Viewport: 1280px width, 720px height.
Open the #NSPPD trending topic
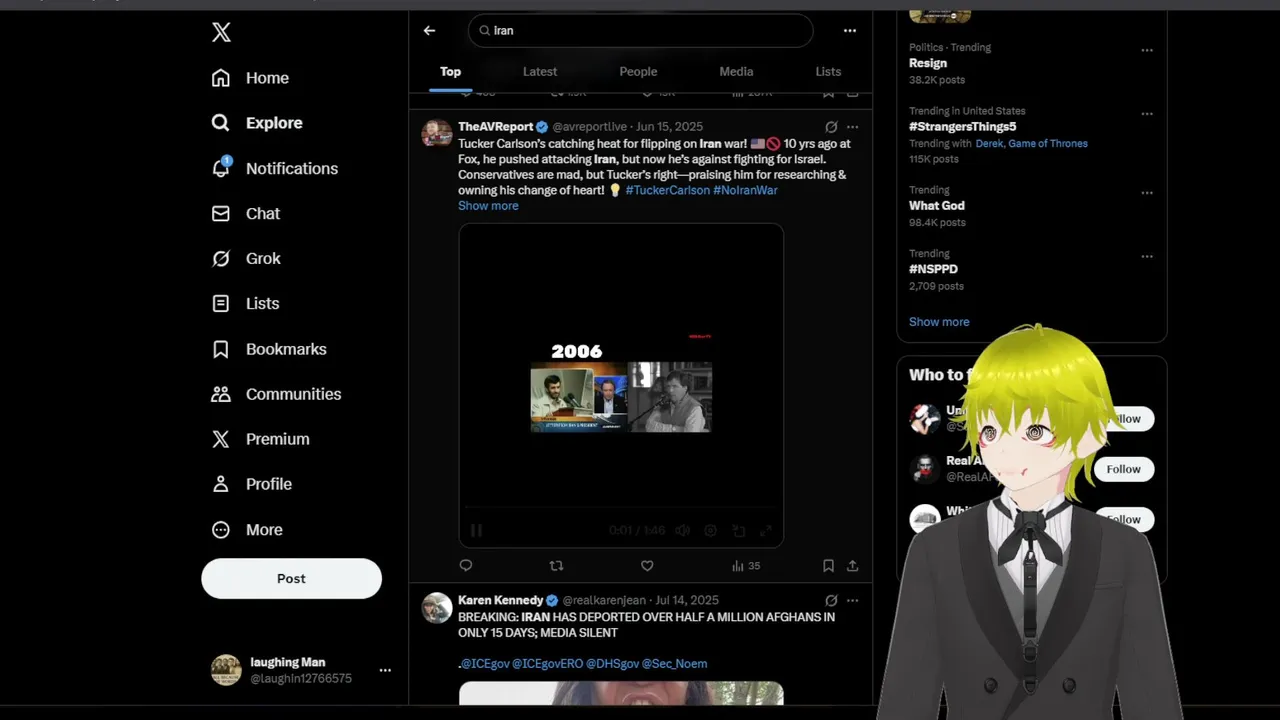point(933,269)
